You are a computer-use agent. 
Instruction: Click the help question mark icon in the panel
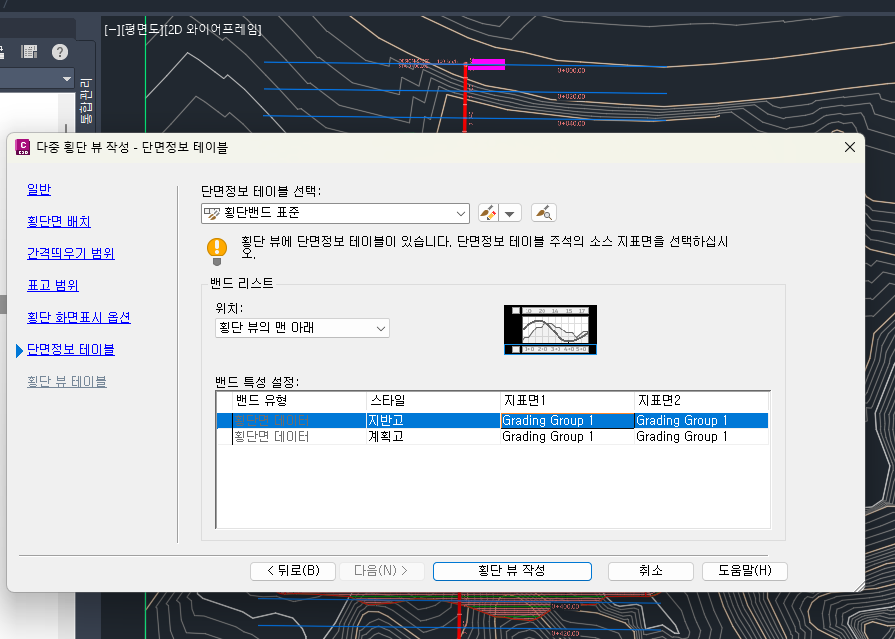[x=60, y=52]
